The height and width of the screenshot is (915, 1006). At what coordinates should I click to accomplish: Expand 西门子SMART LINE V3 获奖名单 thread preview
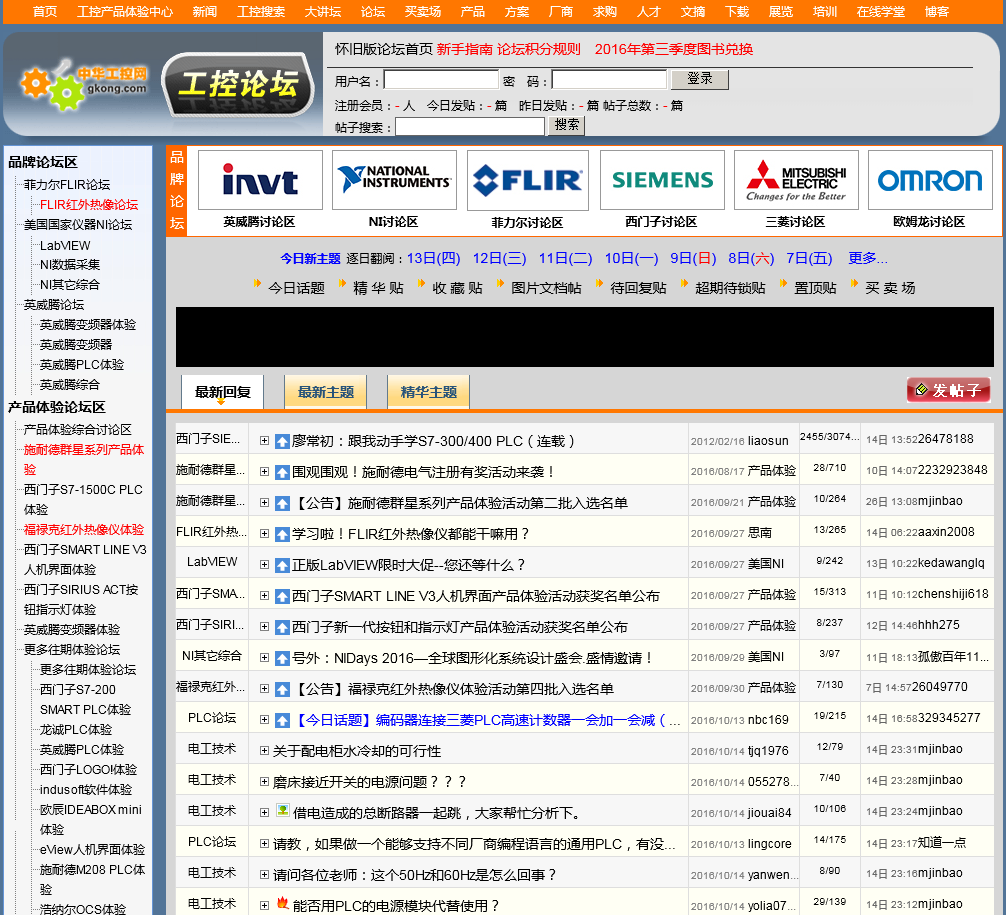pos(264,595)
